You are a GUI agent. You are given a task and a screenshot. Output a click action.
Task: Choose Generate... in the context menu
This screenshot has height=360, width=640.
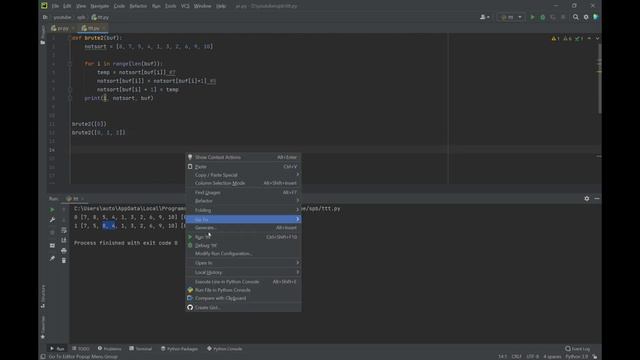[x=243, y=227]
